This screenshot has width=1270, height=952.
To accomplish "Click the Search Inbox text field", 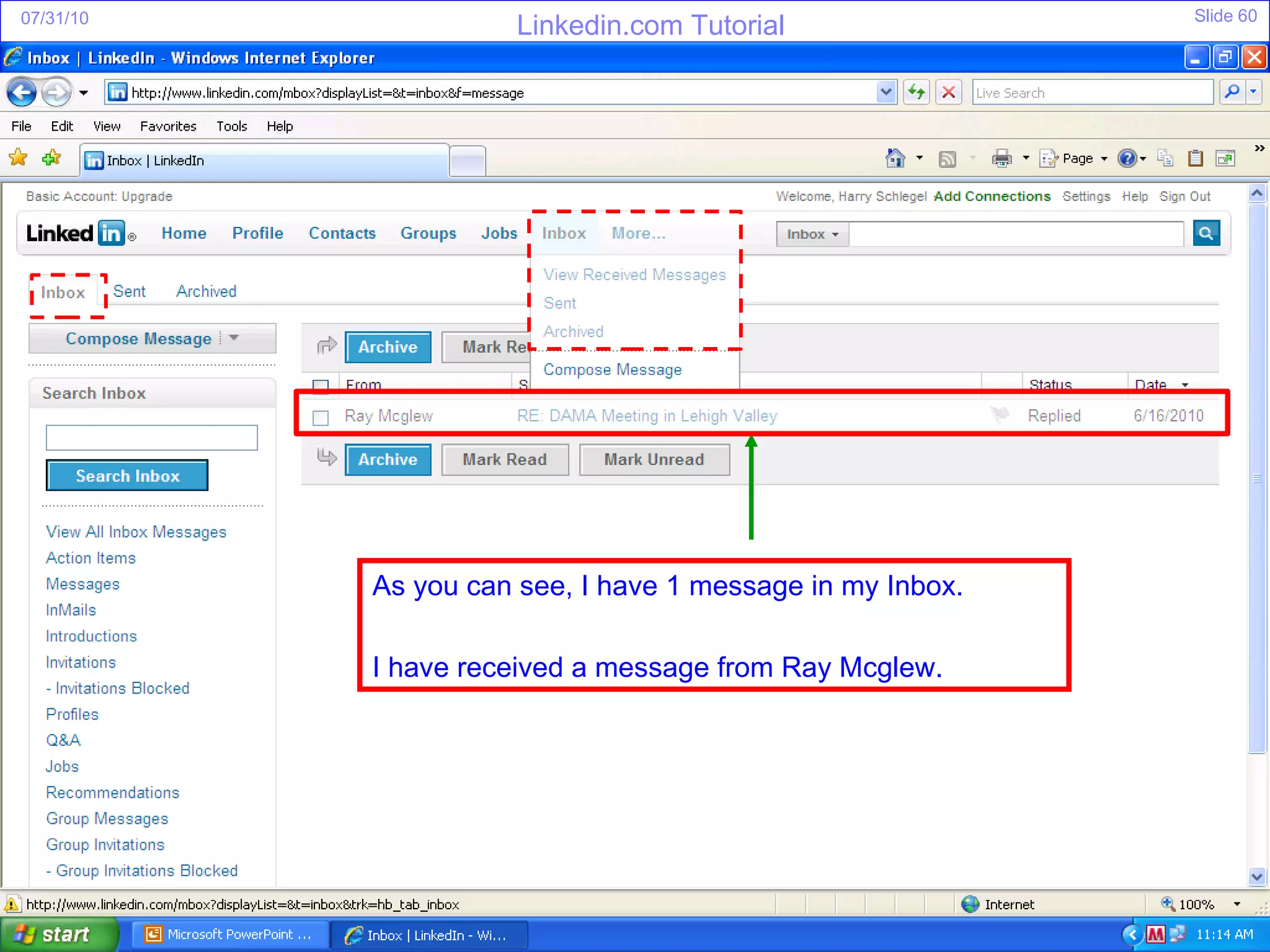I will click(x=151, y=438).
